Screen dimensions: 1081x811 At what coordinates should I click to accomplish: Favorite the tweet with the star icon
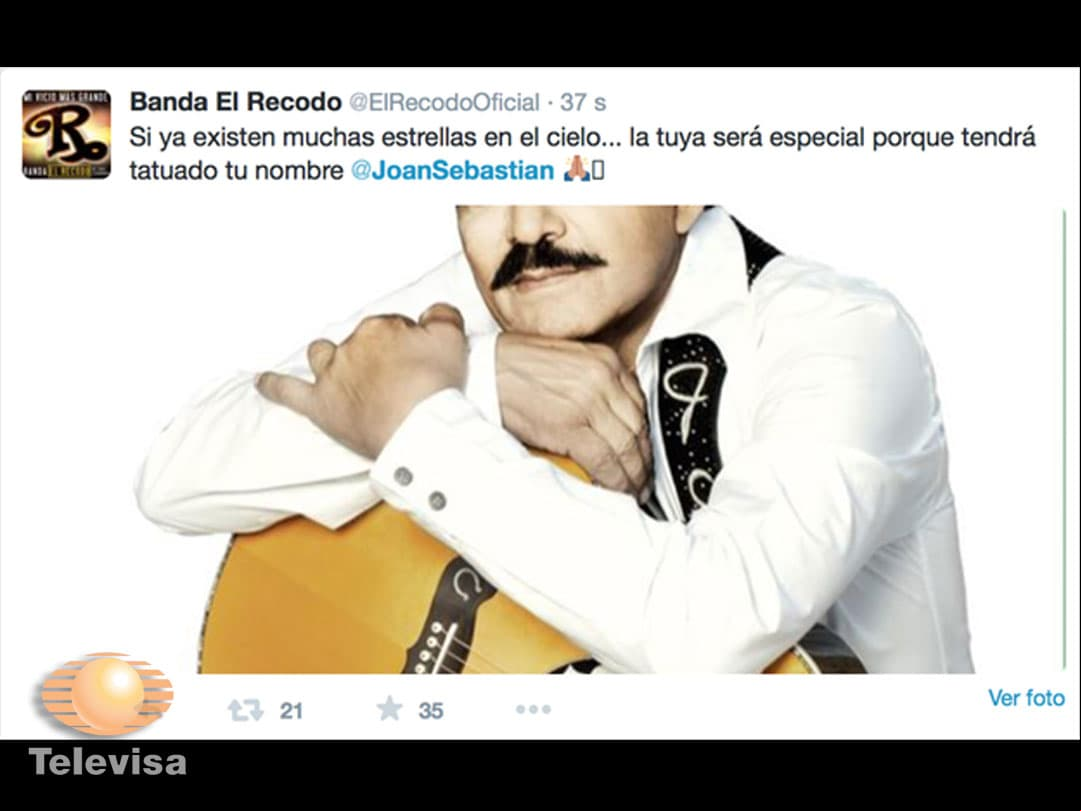390,708
